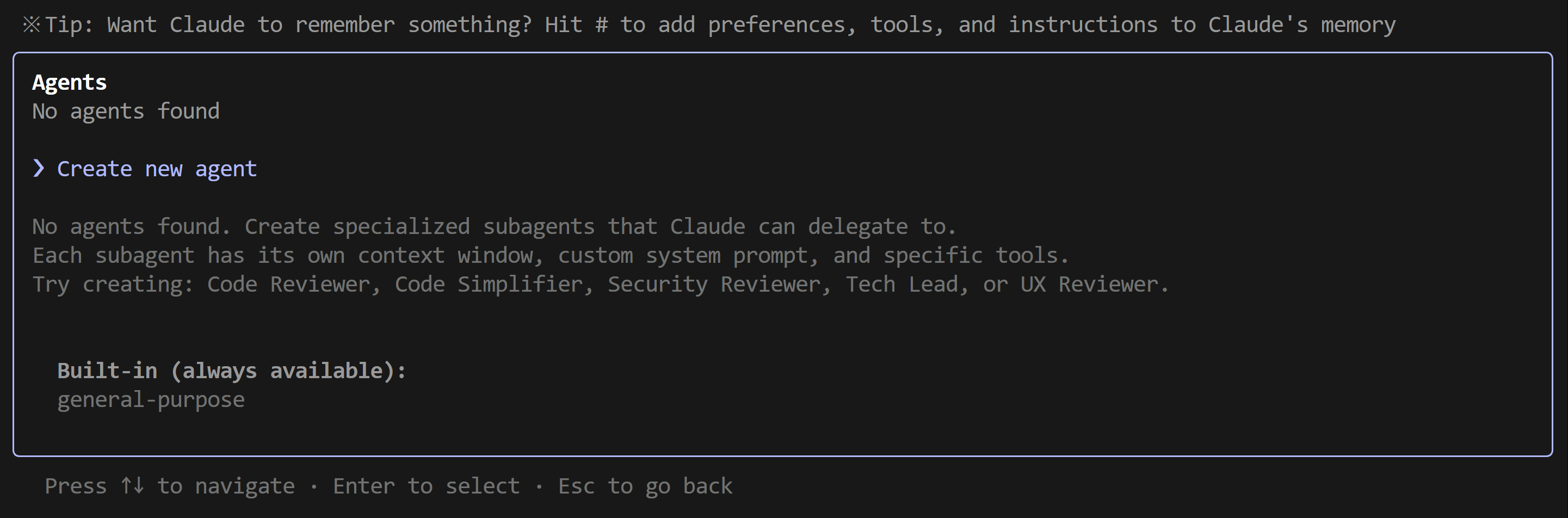The image size is (1568, 518).
Task: Click the # character in the tip line
Action: tap(601, 25)
